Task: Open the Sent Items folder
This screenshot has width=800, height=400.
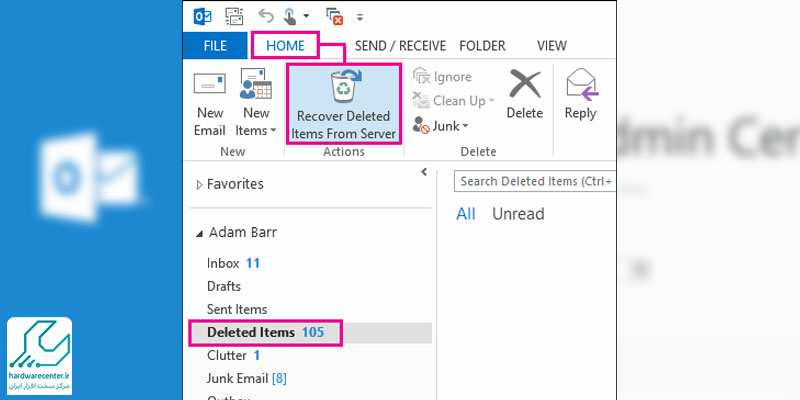Action: [237, 309]
